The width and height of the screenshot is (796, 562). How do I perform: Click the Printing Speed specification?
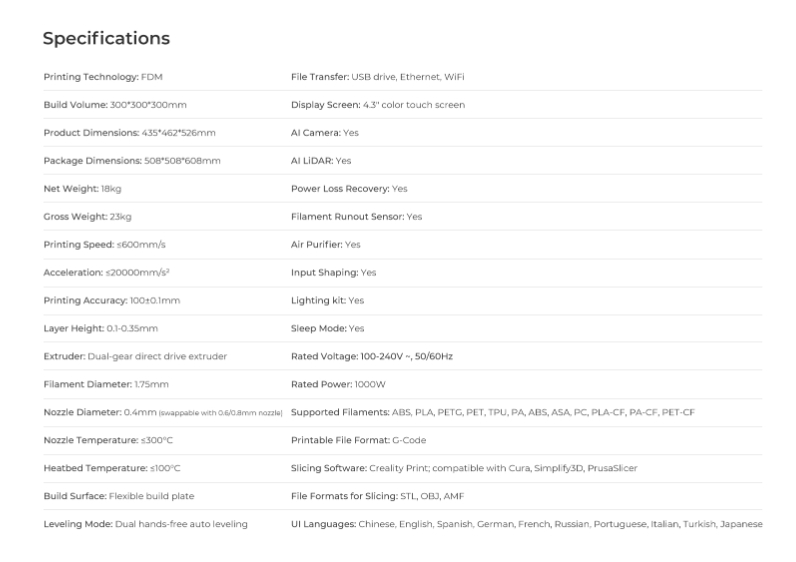[105, 245]
